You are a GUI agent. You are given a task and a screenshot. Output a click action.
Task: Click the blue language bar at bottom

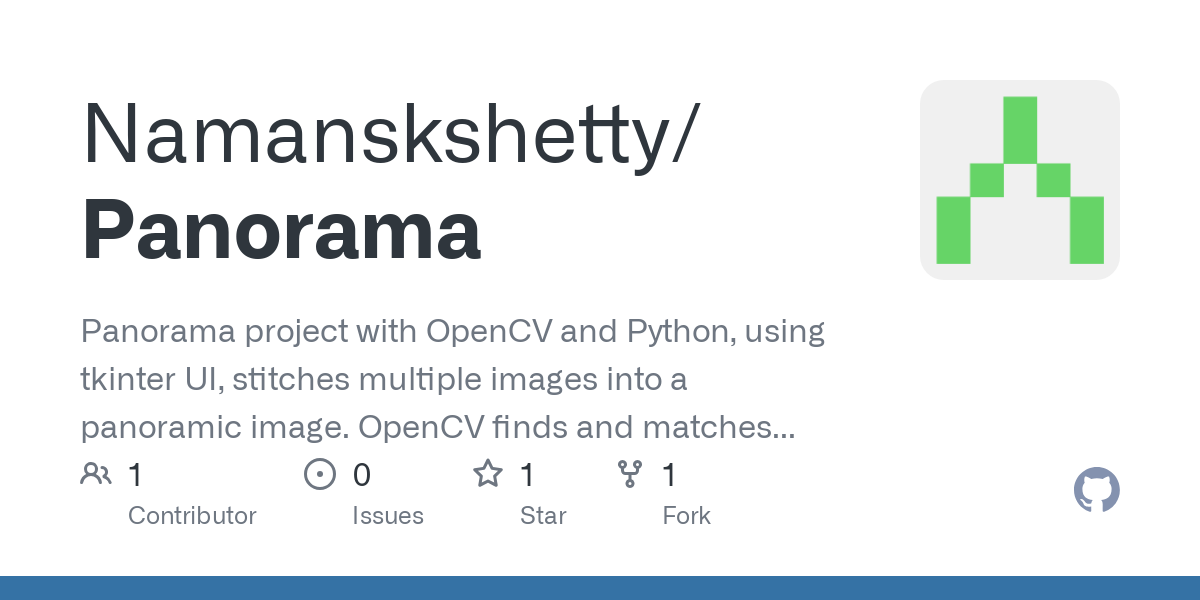(600, 588)
